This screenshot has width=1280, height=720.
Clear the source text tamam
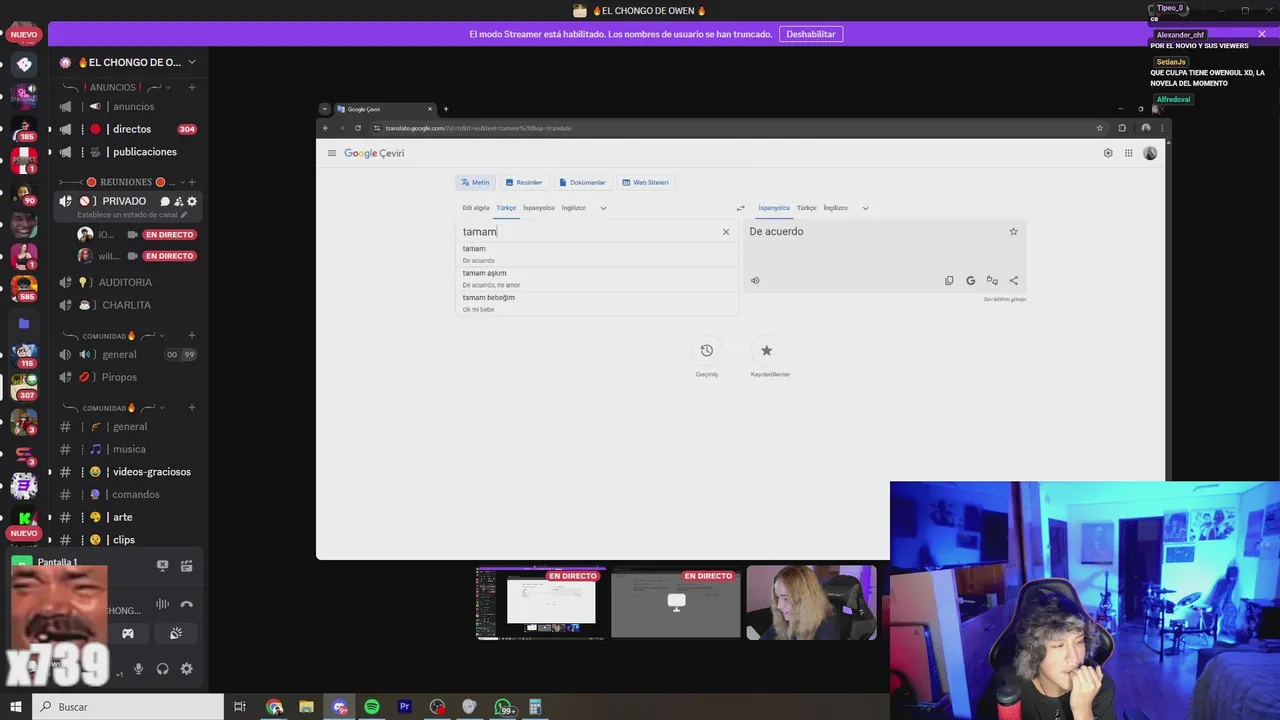click(x=726, y=232)
